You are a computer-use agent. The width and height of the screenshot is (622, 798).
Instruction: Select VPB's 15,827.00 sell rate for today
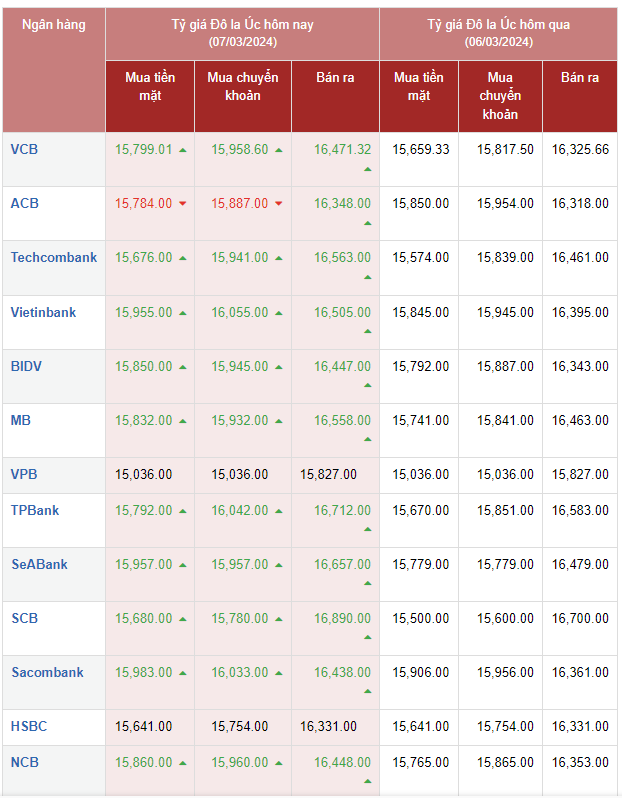328,475
